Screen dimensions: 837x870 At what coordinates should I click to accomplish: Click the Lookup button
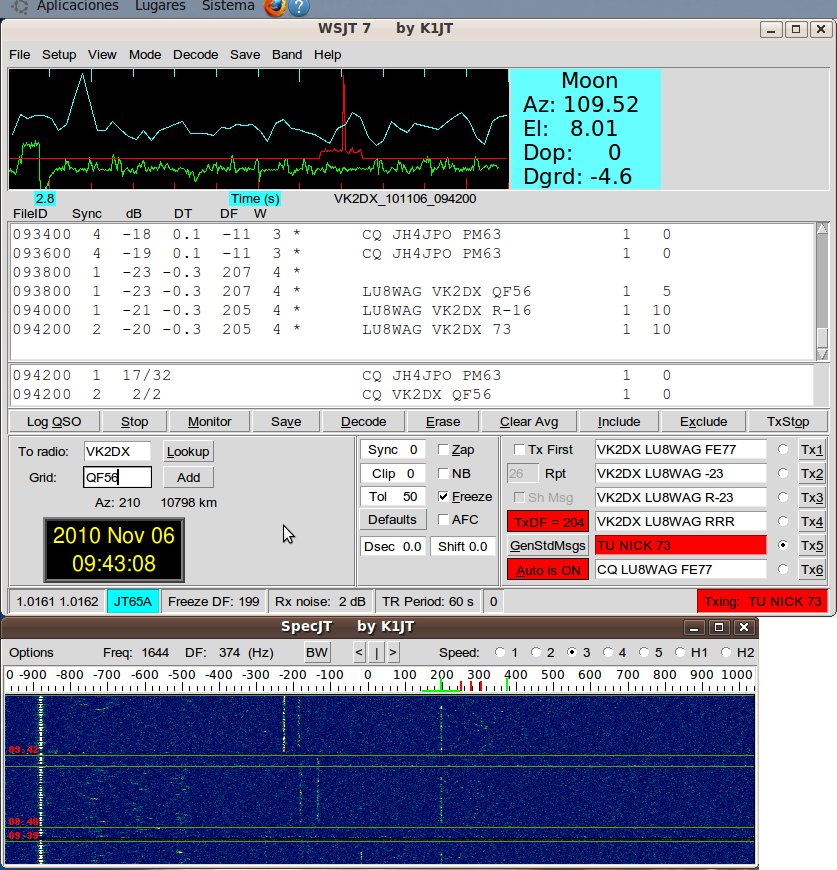[x=188, y=452]
